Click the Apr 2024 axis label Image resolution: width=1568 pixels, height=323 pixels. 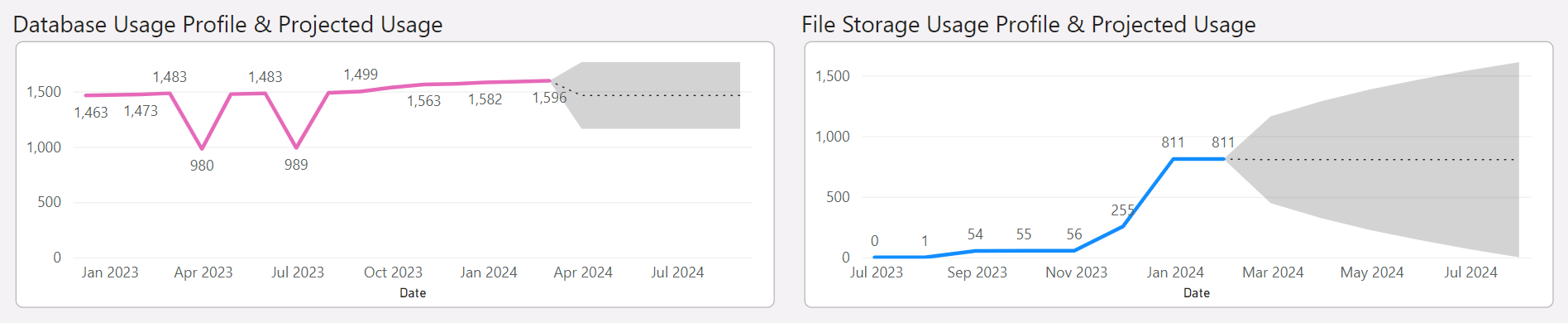pos(583,272)
